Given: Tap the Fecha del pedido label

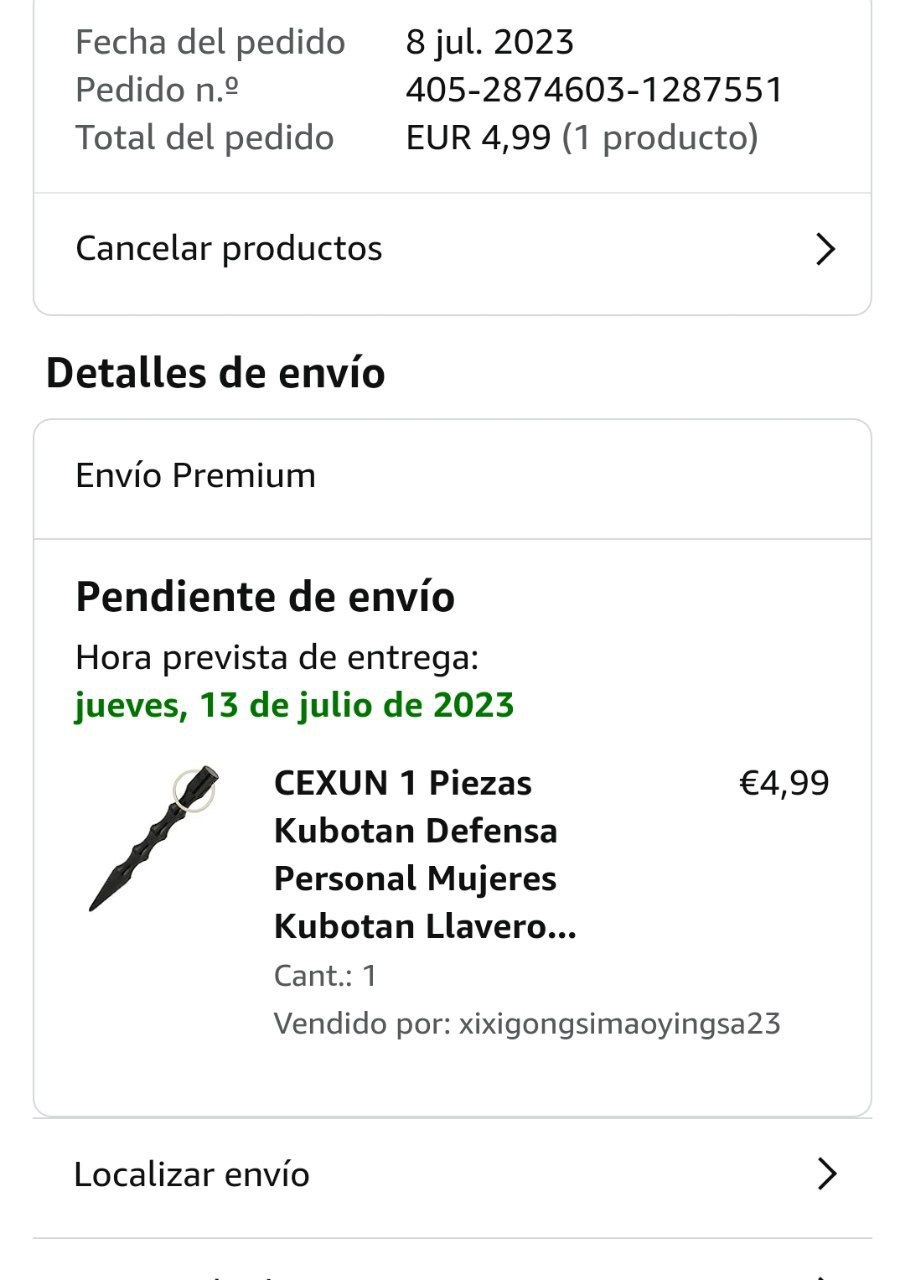Looking at the screenshot, I should tap(210, 42).
